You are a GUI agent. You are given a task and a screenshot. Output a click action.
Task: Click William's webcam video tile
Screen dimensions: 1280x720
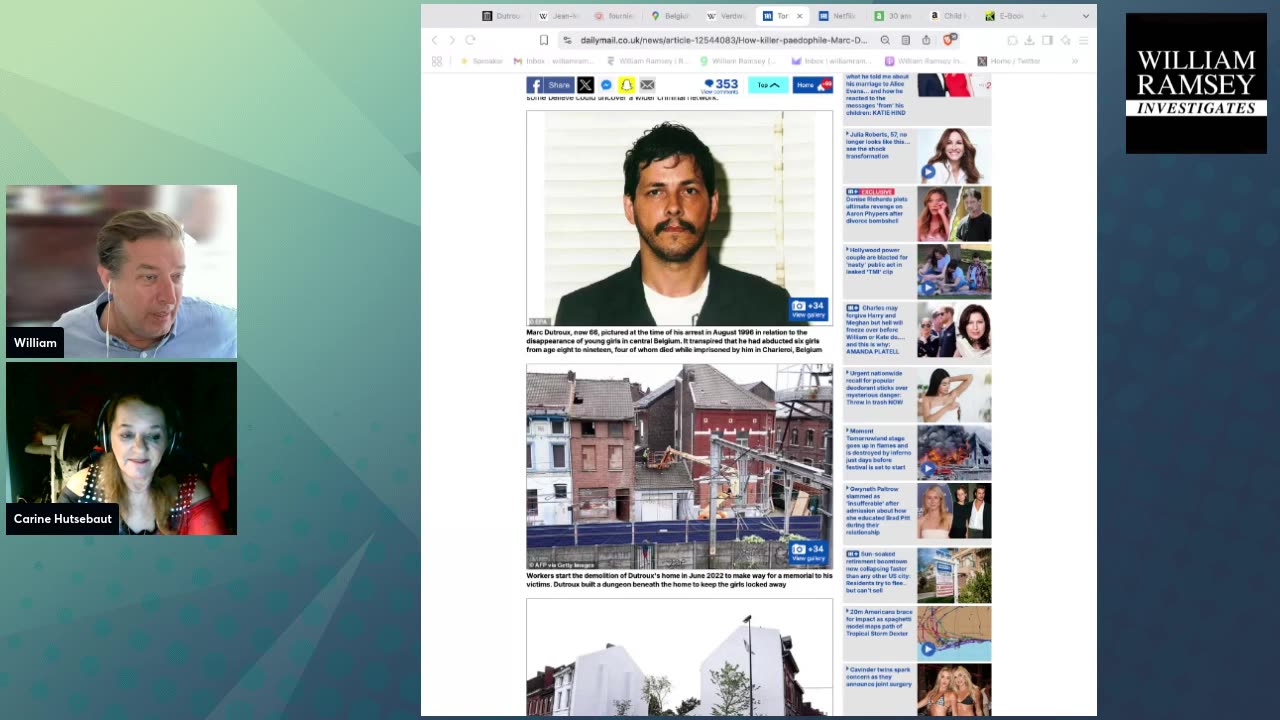pos(122,271)
